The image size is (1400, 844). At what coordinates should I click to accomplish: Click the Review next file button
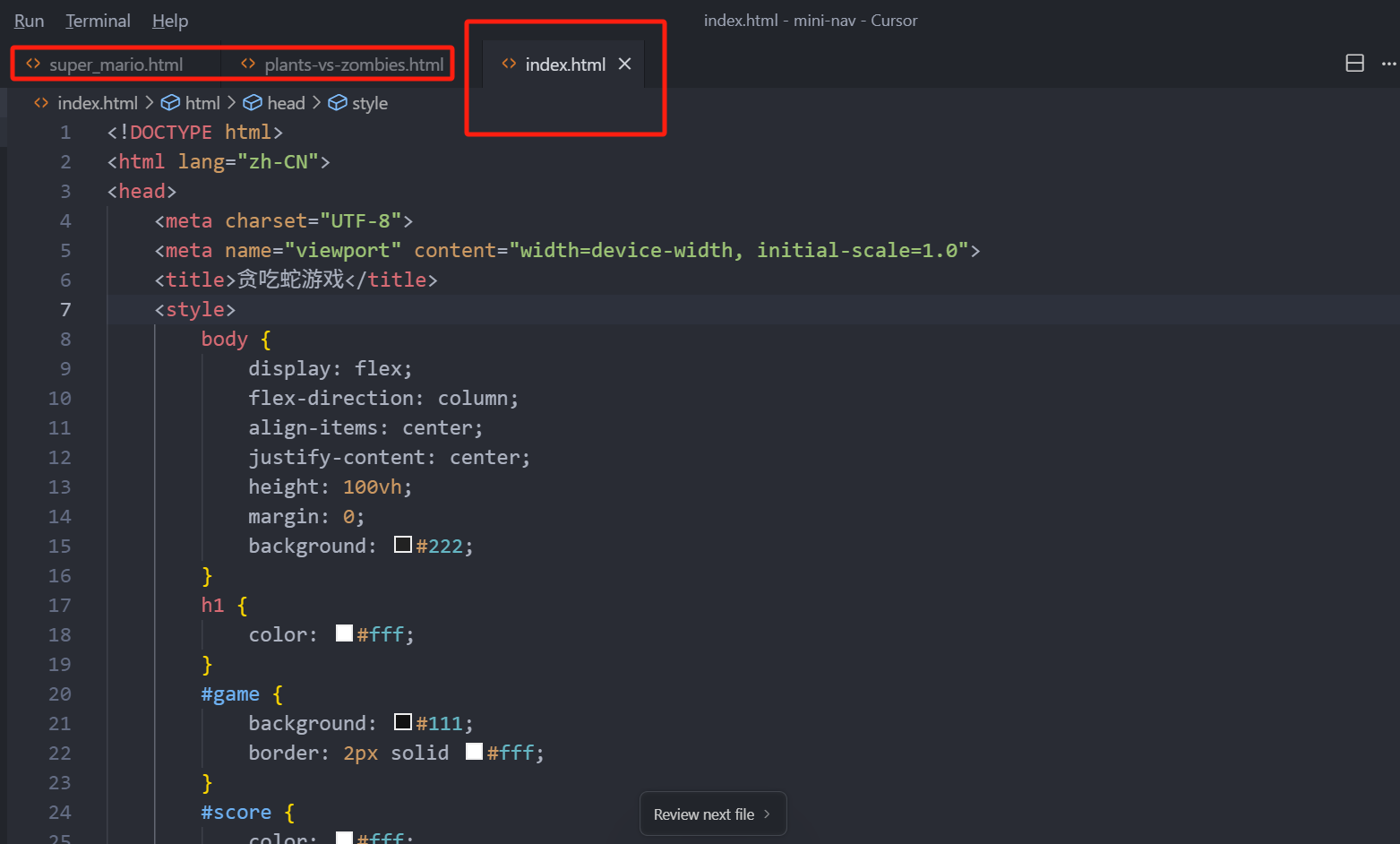[x=713, y=814]
